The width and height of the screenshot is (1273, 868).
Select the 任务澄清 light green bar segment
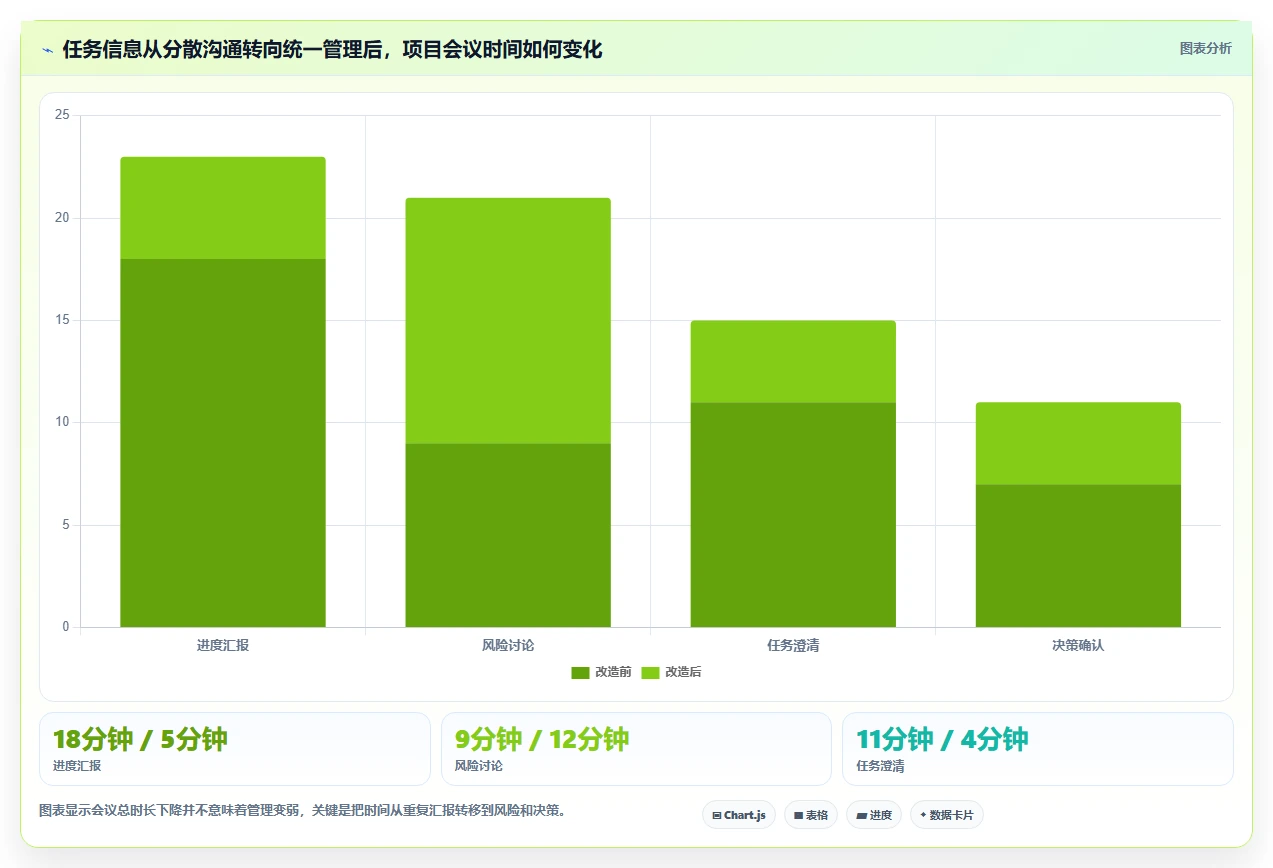[x=793, y=362]
